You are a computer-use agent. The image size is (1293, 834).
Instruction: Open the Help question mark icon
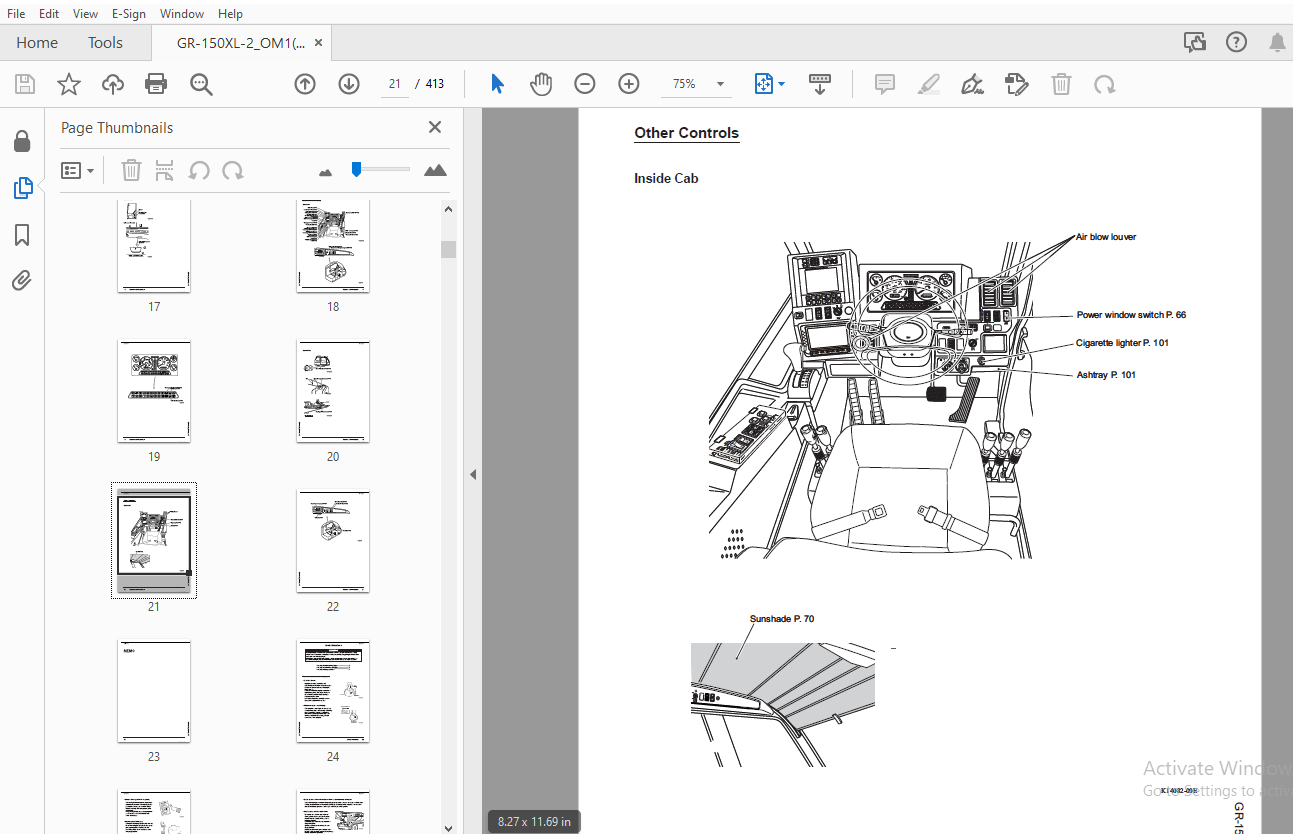click(1237, 42)
